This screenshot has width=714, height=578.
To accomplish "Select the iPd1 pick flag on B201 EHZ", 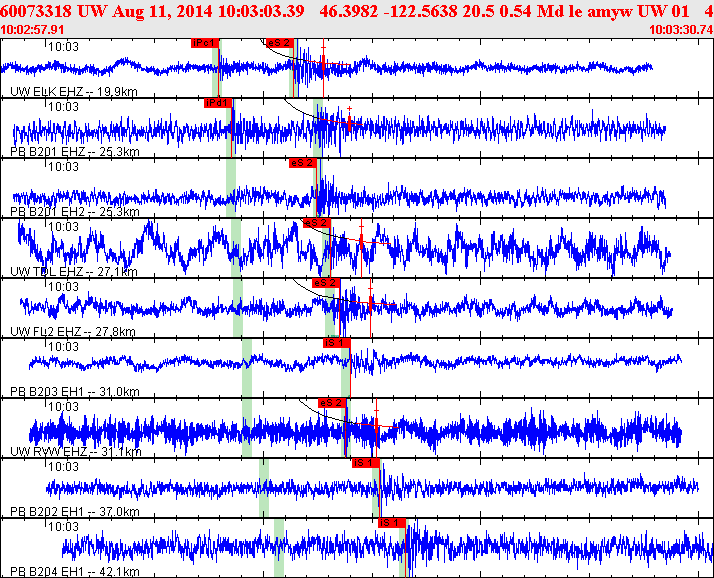I will click(218, 103).
